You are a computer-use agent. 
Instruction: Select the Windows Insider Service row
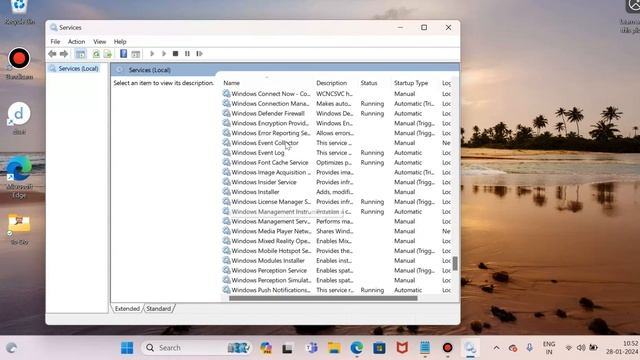pyautogui.click(x=337, y=182)
